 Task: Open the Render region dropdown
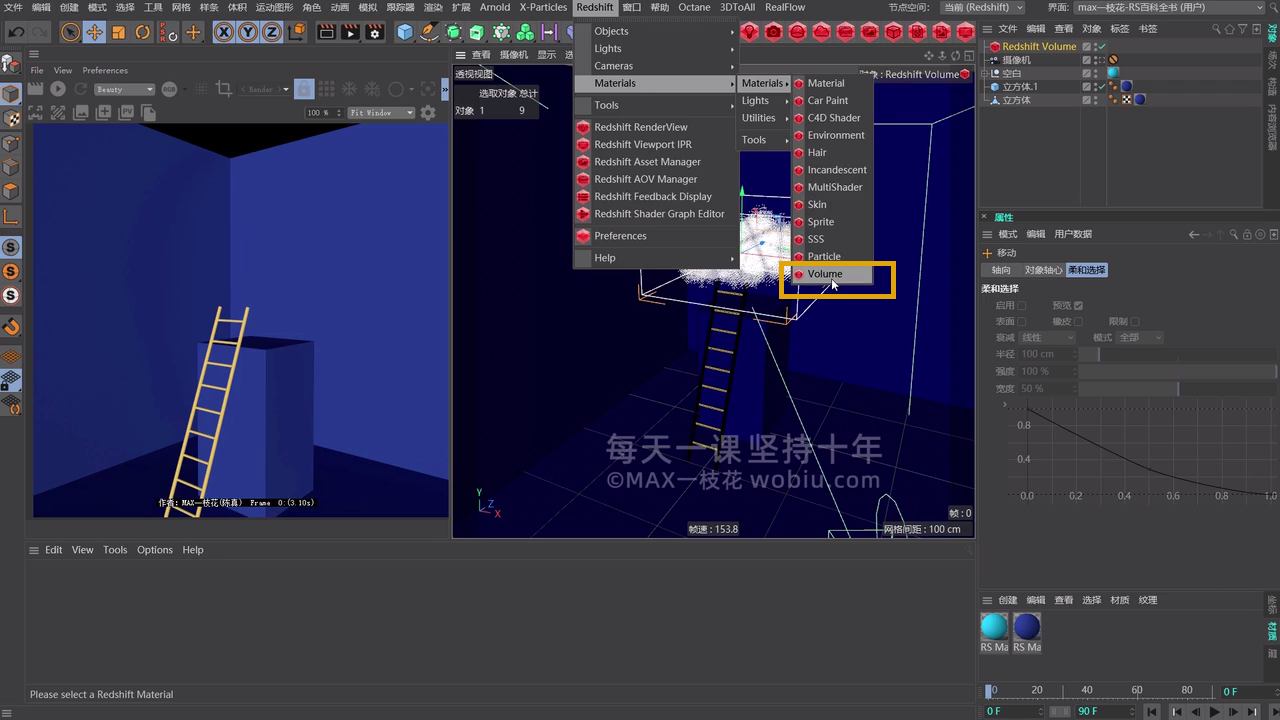[265, 89]
